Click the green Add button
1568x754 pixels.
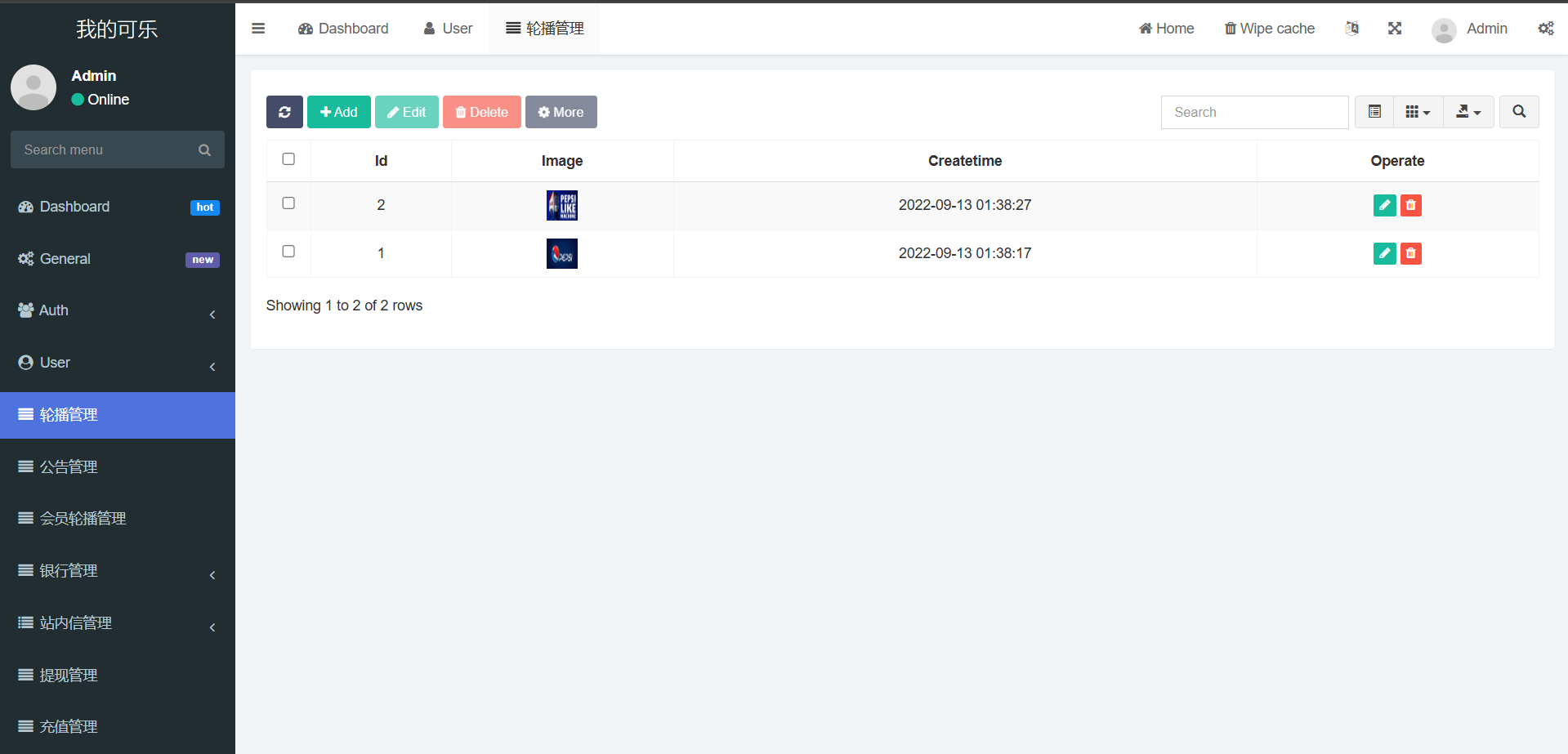(x=338, y=112)
